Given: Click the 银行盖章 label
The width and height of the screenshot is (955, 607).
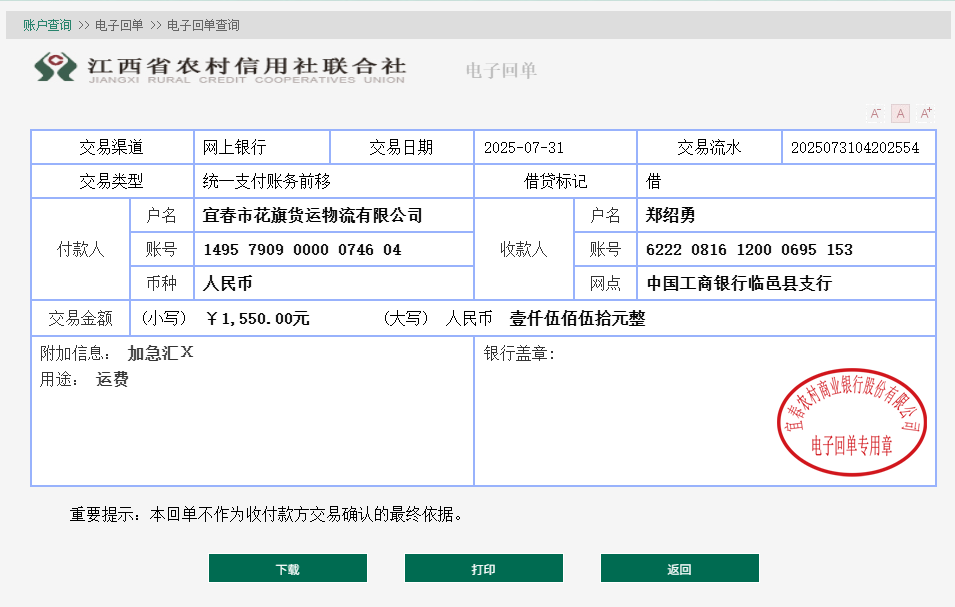Looking at the screenshot, I should coord(519,353).
